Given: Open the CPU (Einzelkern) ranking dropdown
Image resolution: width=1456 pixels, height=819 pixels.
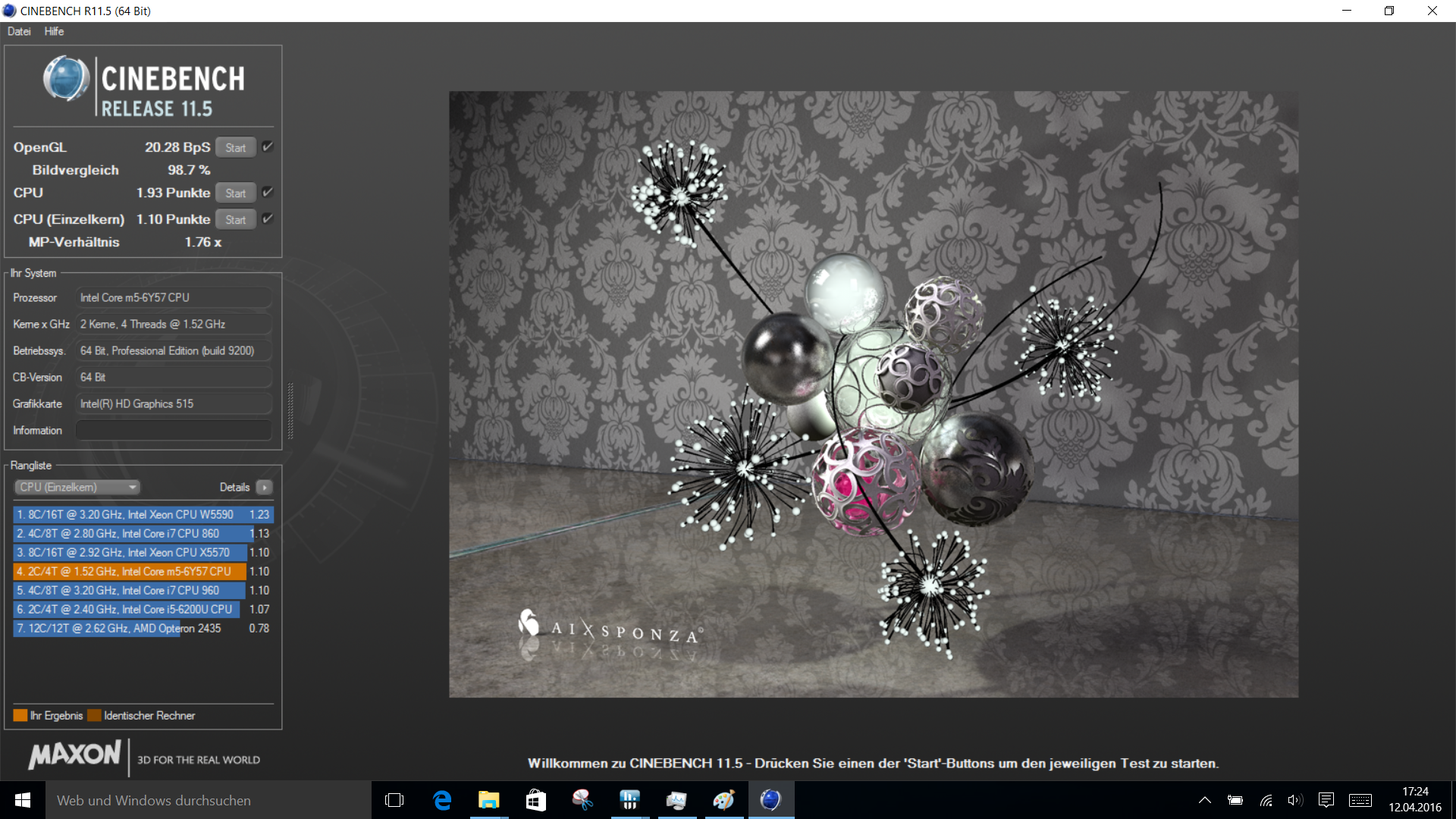Looking at the screenshot, I should tap(77, 488).
